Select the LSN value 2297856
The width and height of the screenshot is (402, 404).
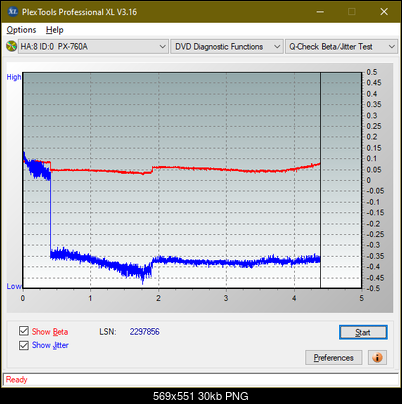coord(145,332)
